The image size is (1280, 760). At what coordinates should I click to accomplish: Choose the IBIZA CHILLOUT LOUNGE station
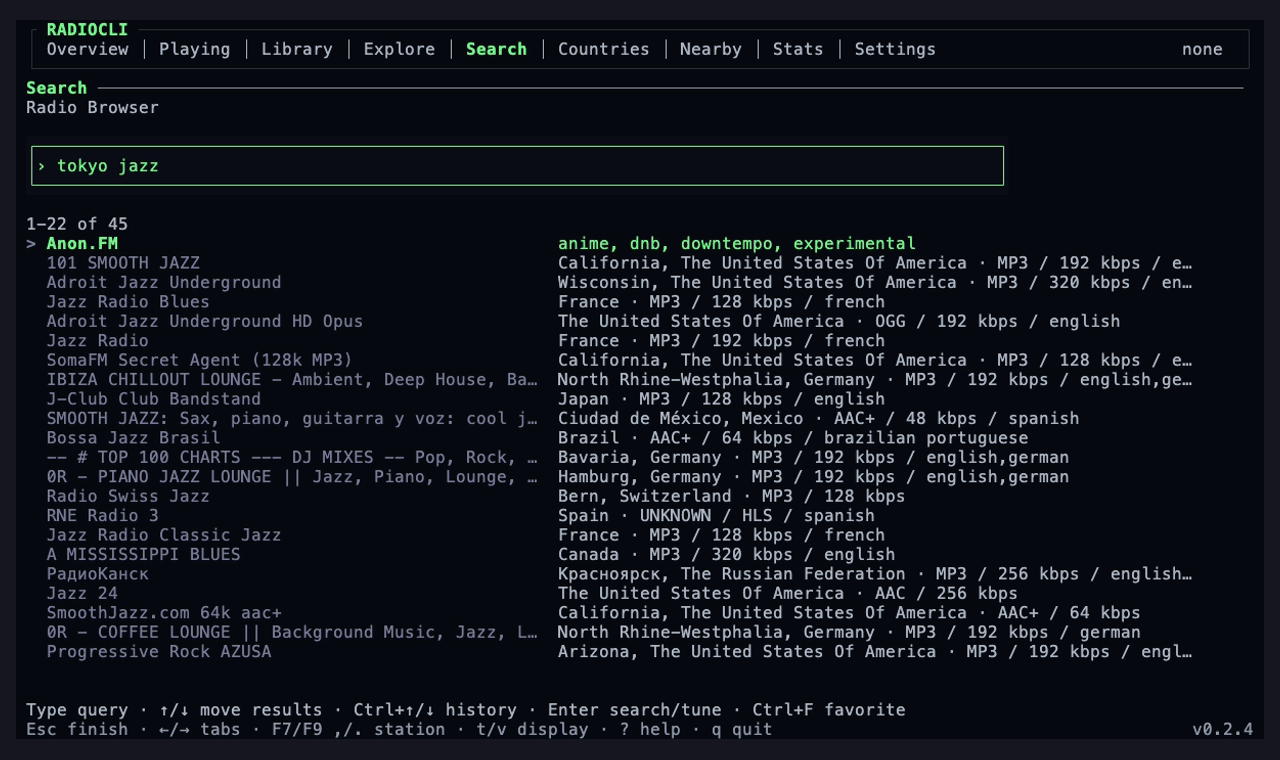[292, 380]
